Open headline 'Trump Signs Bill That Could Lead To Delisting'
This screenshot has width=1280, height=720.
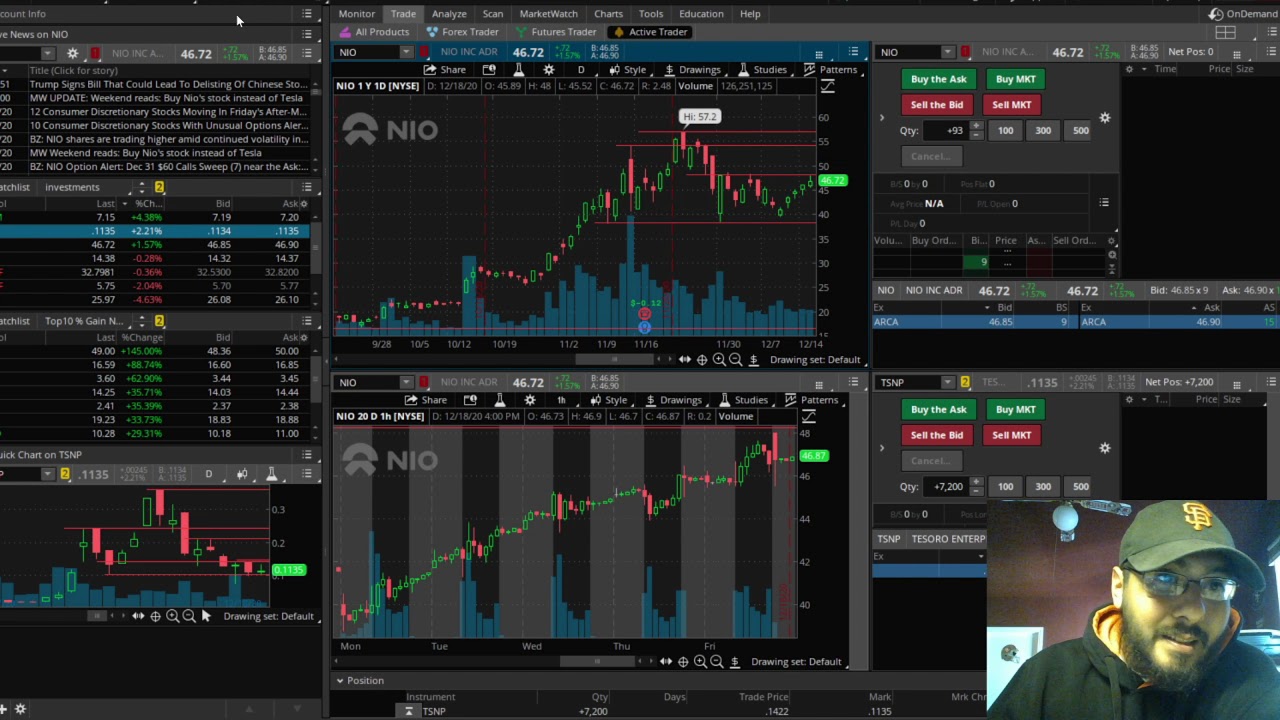pos(168,84)
